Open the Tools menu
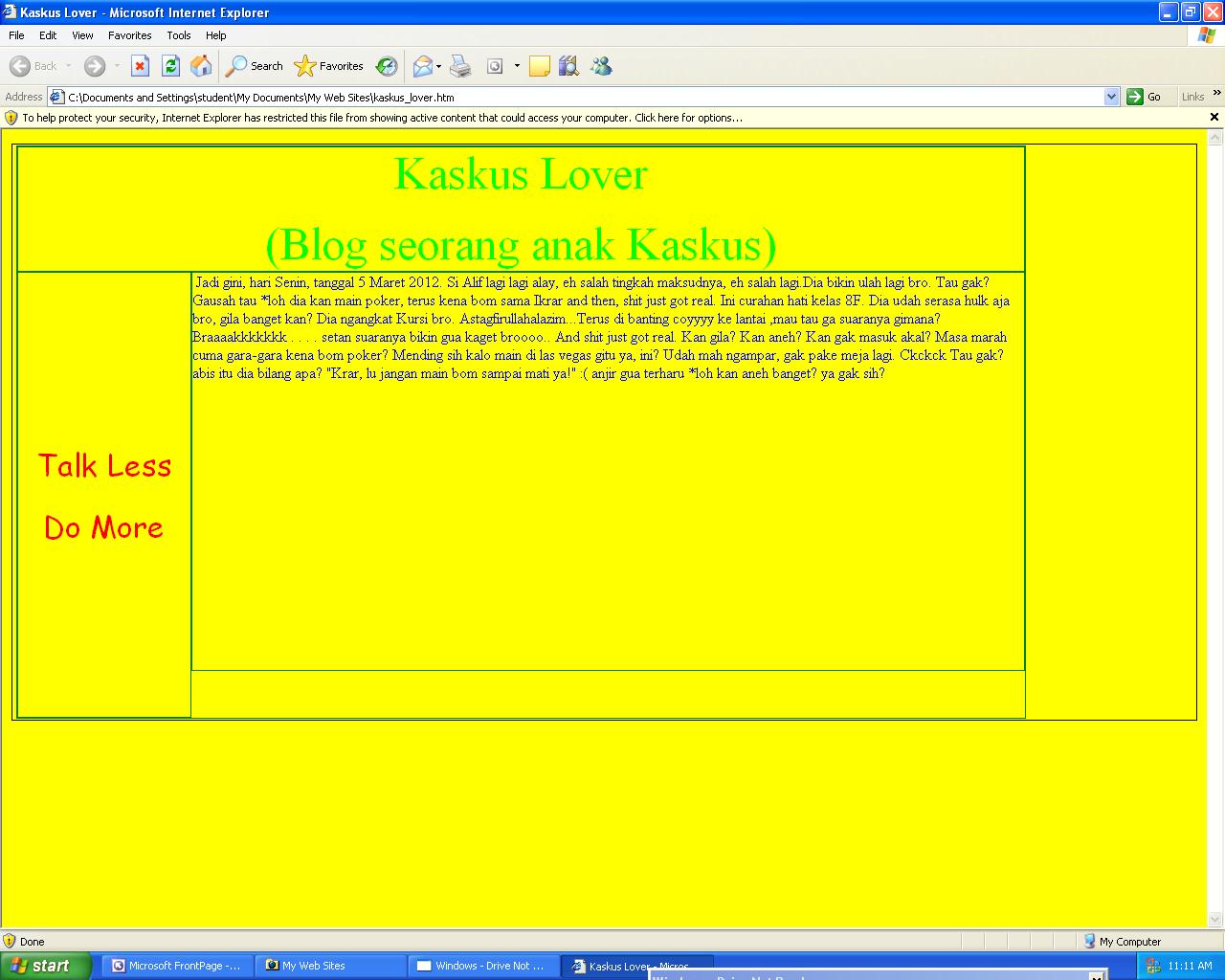Screen dimensions: 1225x980 tap(179, 35)
